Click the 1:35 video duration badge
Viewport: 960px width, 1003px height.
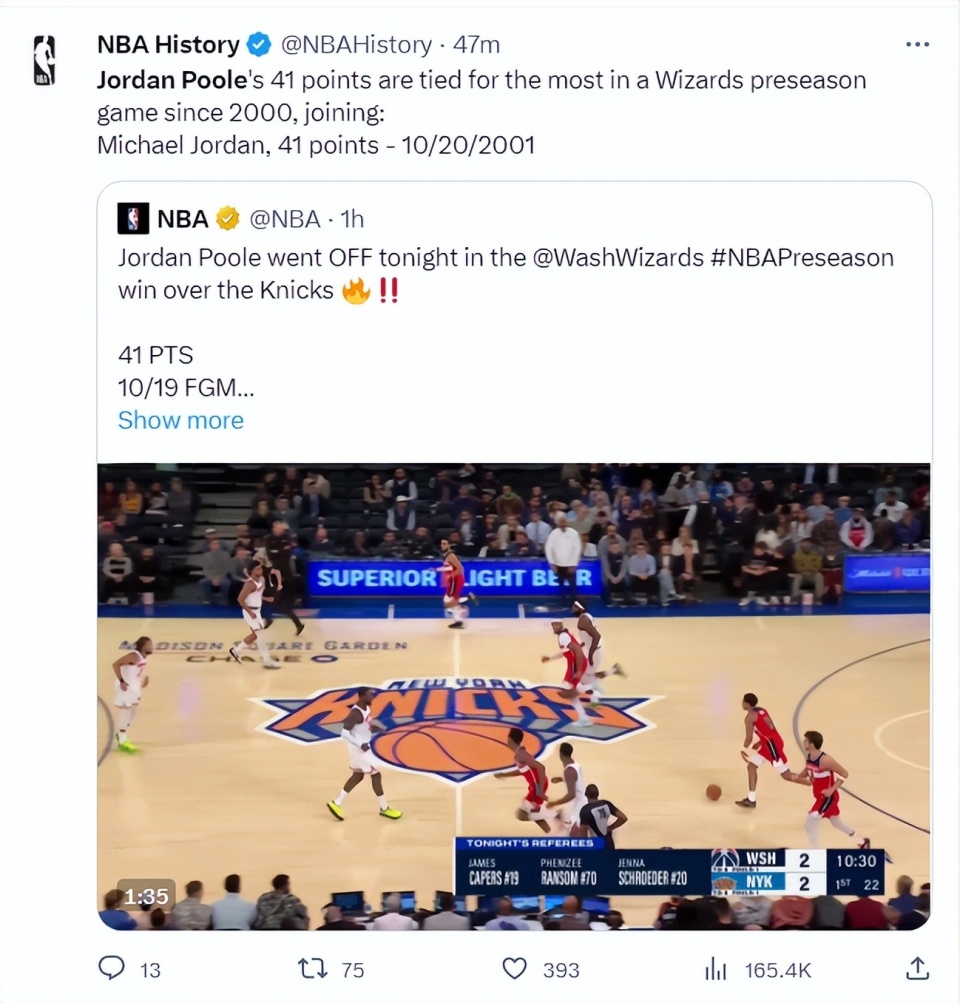[146, 896]
